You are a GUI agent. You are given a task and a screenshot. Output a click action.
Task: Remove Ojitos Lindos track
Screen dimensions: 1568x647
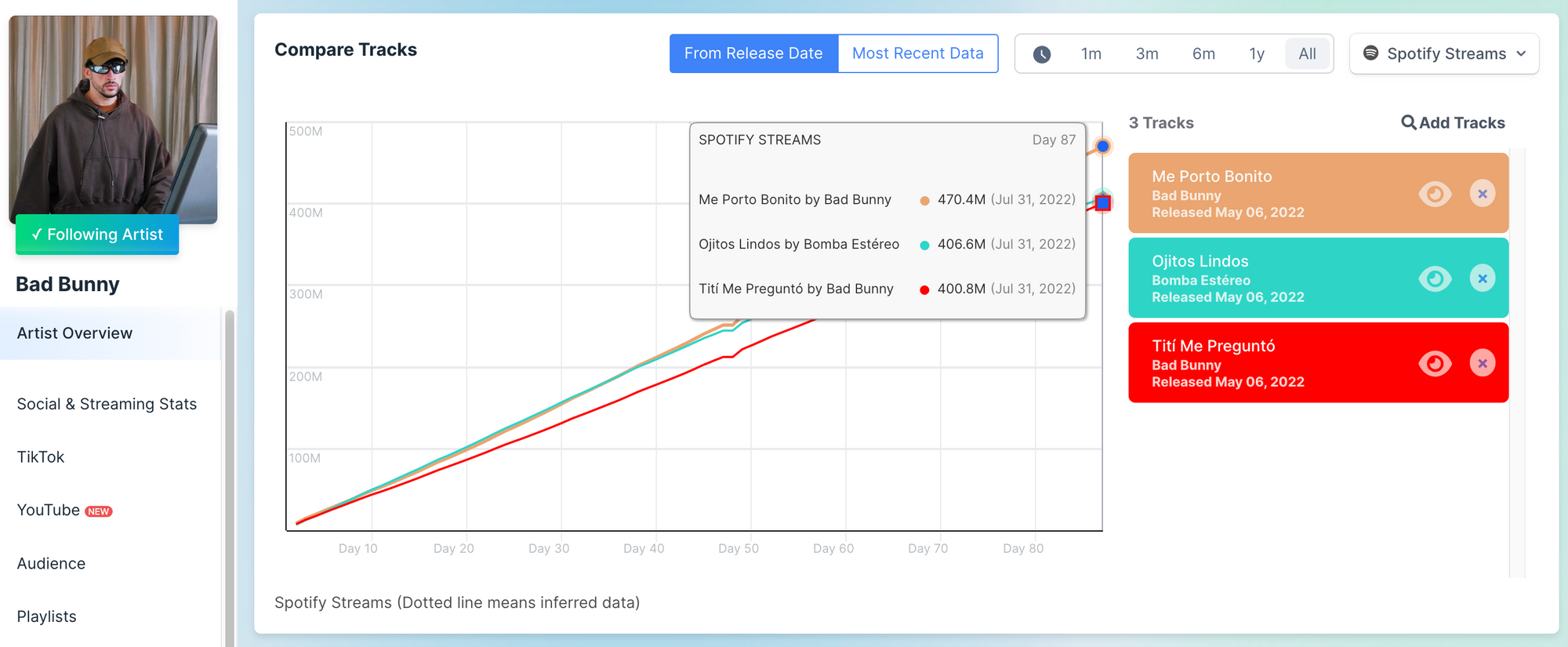pos(1482,278)
